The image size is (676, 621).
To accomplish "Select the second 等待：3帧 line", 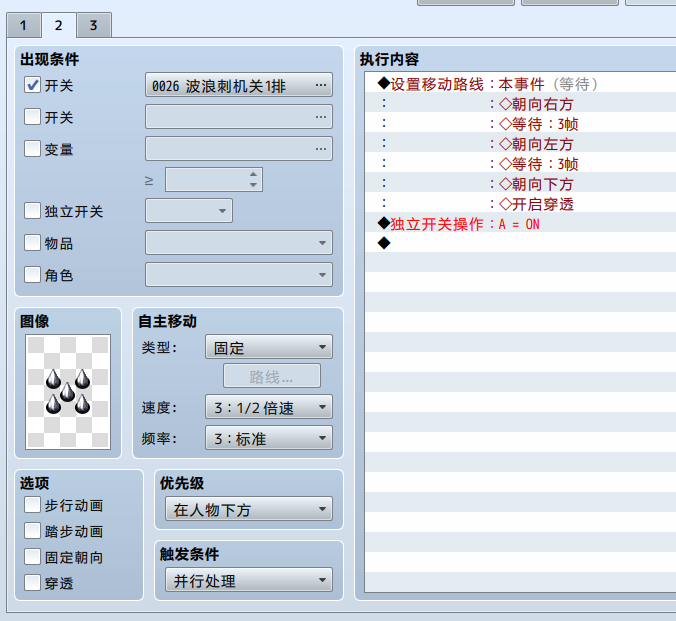I will (x=520, y=164).
